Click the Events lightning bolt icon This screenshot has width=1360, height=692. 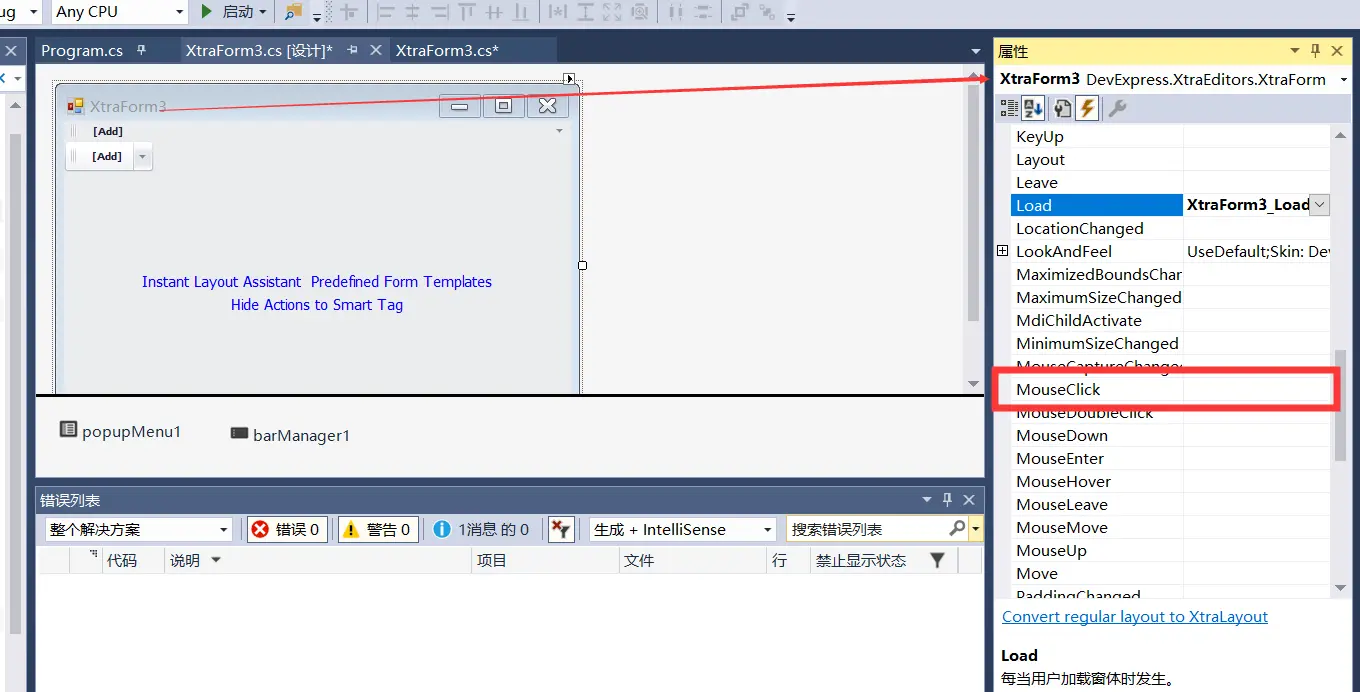(x=1087, y=108)
